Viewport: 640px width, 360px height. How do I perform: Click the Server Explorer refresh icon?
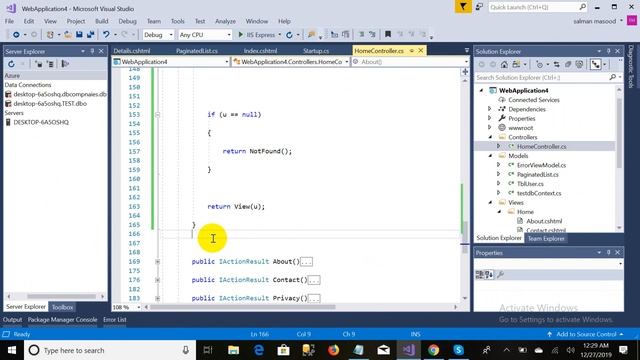11,64
